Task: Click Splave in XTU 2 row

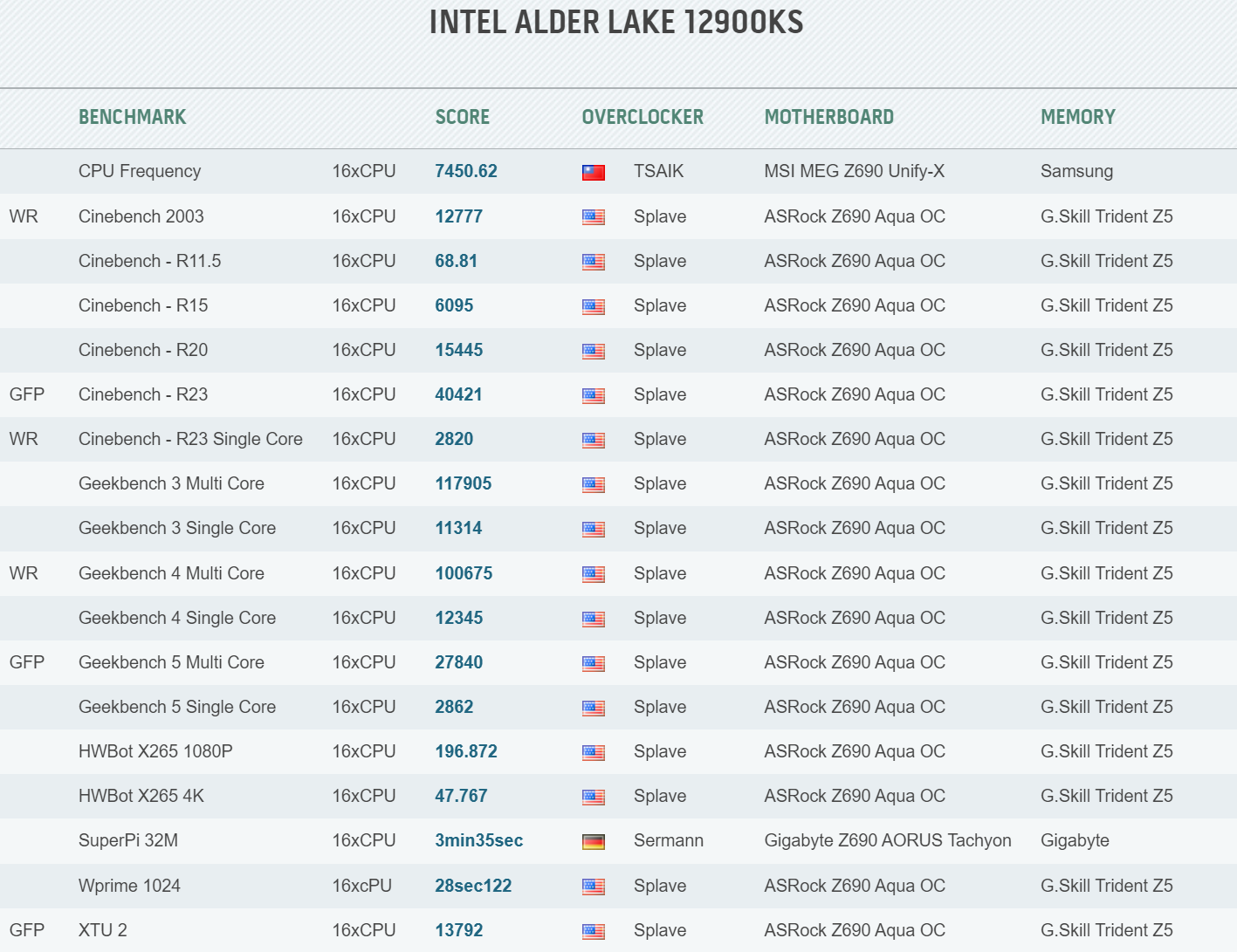Action: pos(660,930)
